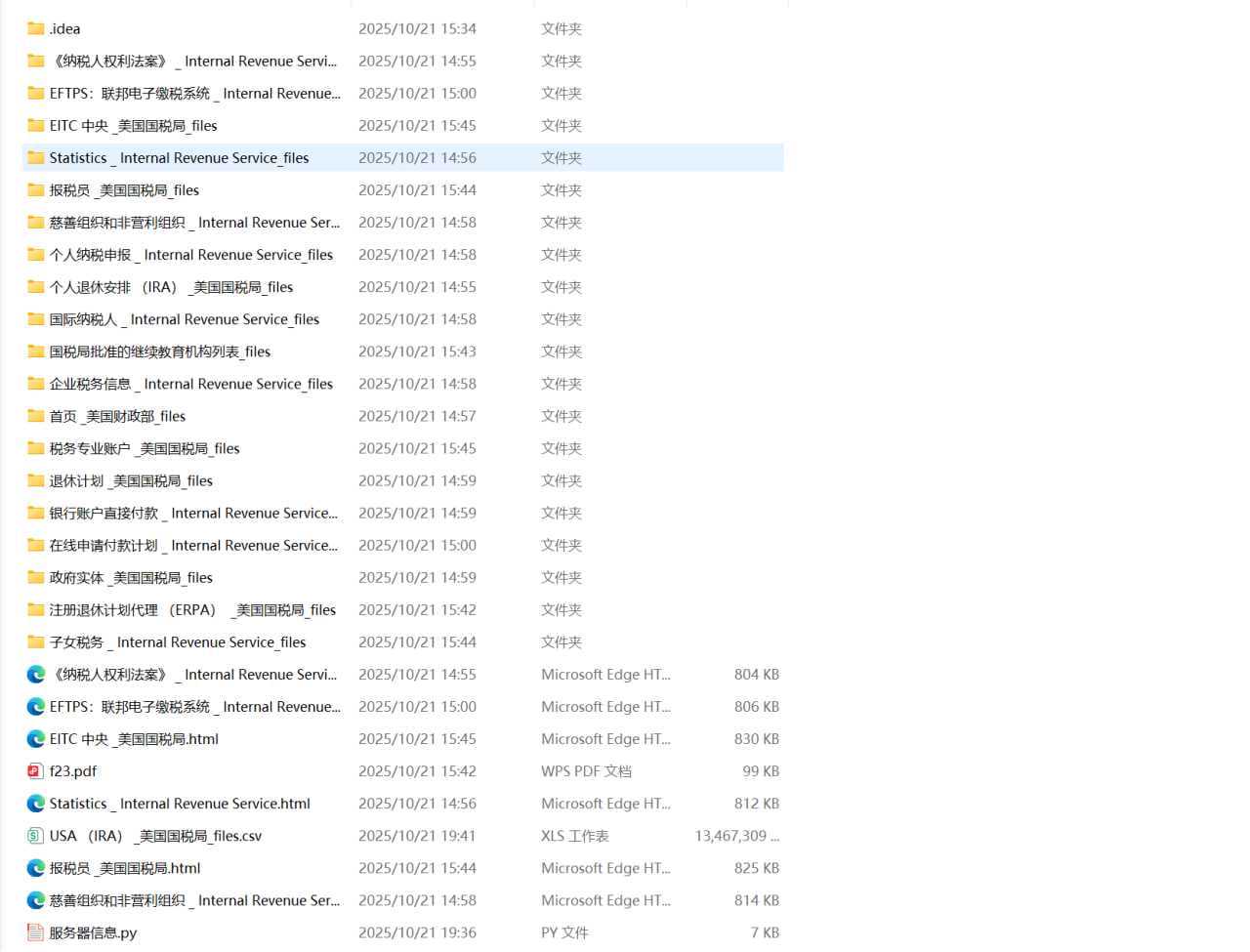
Task: Click the .idea folder icon
Action: point(36,28)
